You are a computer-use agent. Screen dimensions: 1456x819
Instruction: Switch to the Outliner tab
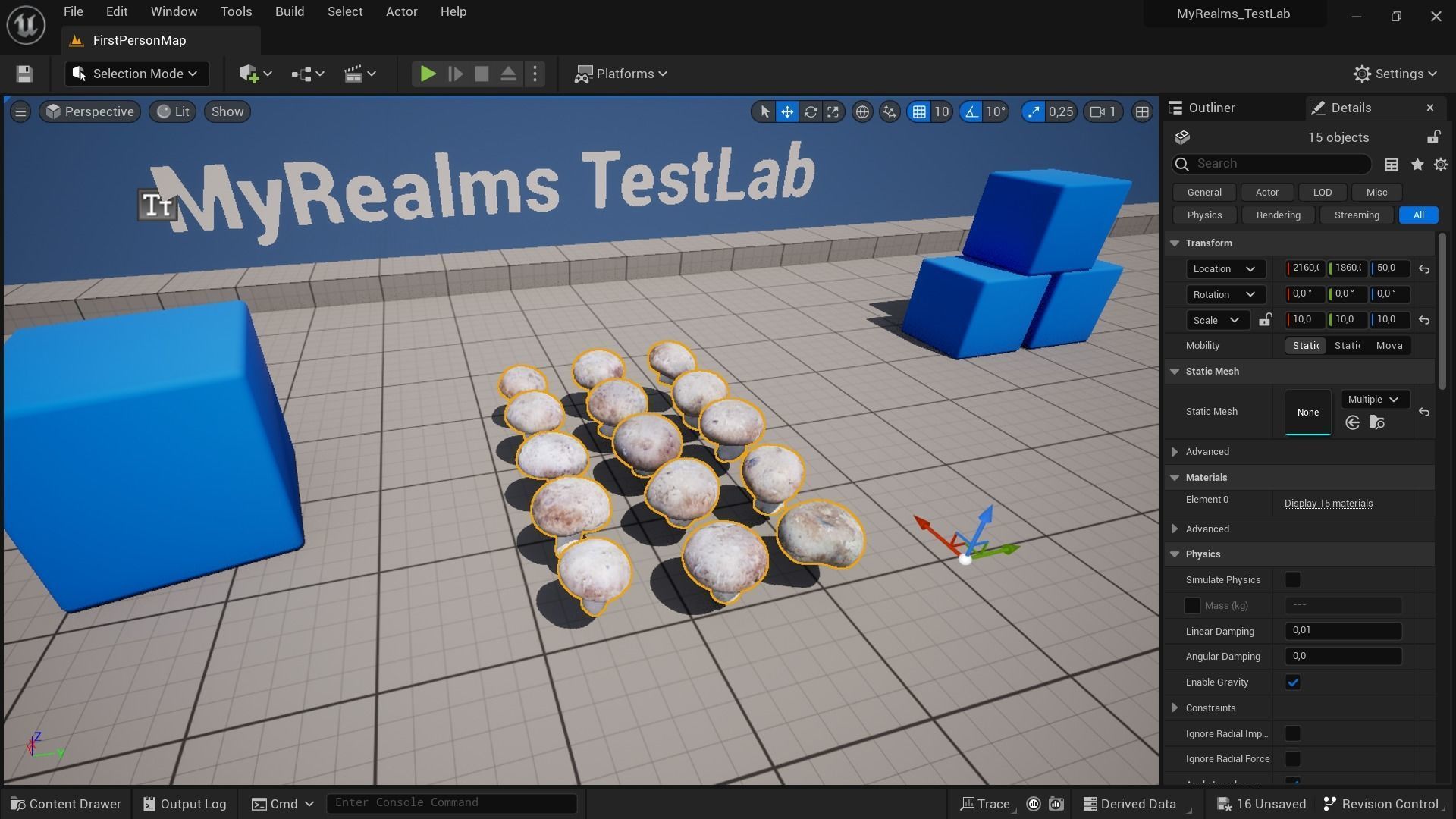tap(1211, 108)
